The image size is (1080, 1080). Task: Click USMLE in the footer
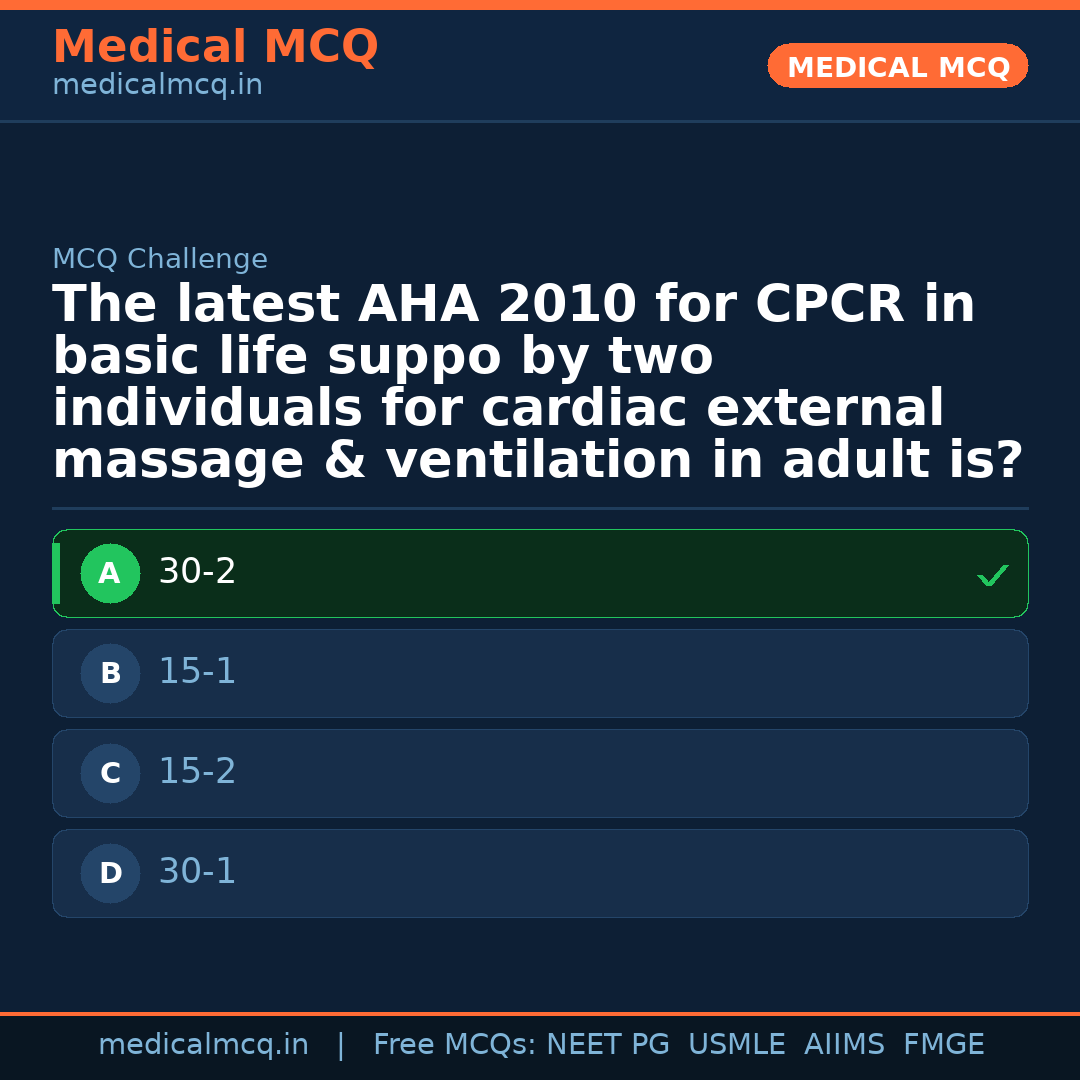[736, 1045]
